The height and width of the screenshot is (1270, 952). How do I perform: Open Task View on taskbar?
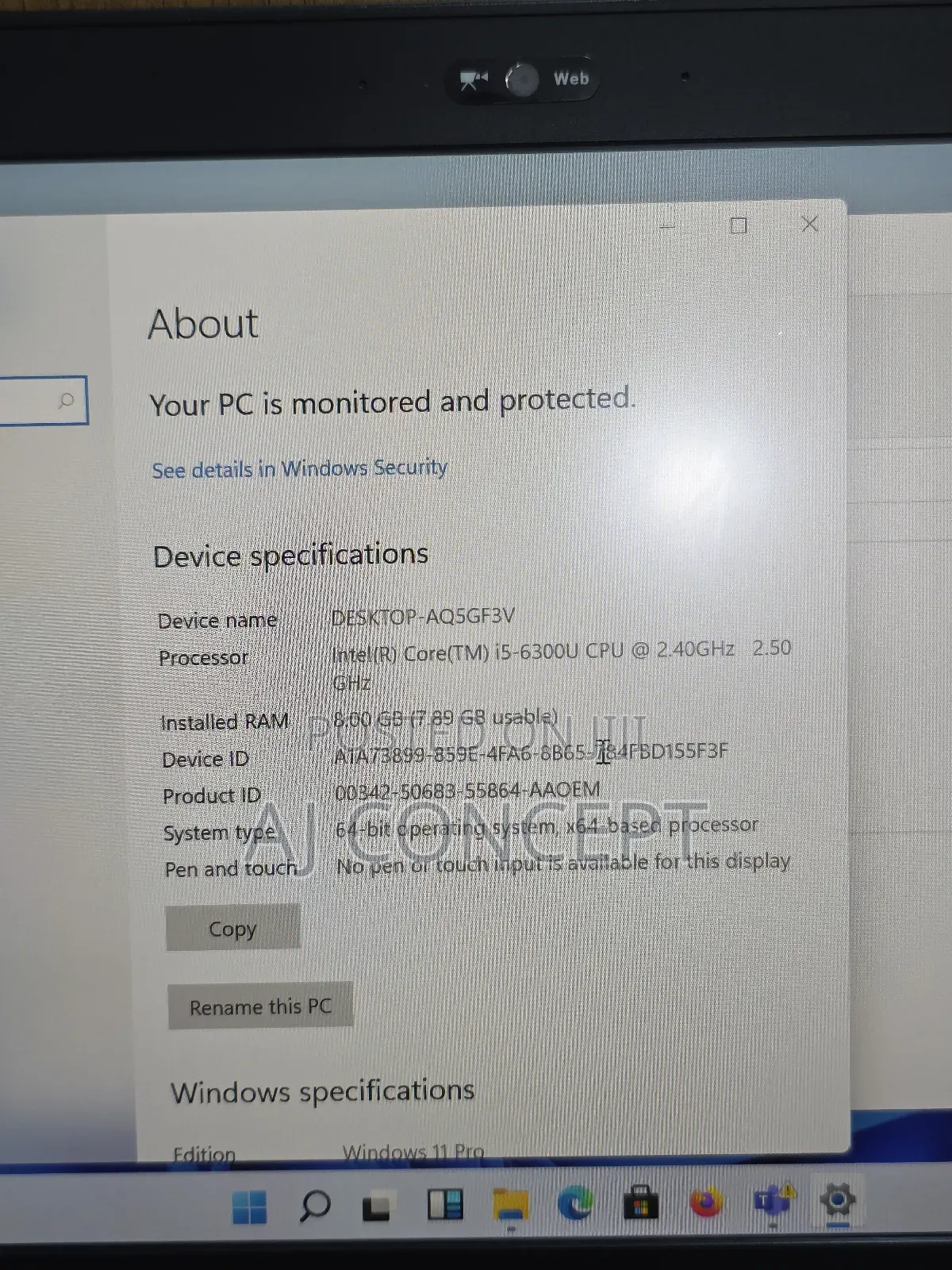[376, 1207]
